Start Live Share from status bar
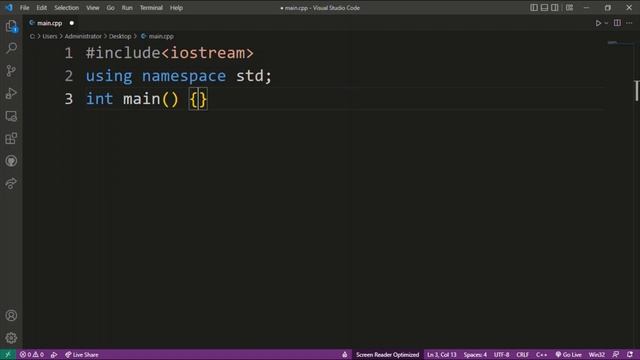The width and height of the screenshot is (640, 360). [82, 354]
